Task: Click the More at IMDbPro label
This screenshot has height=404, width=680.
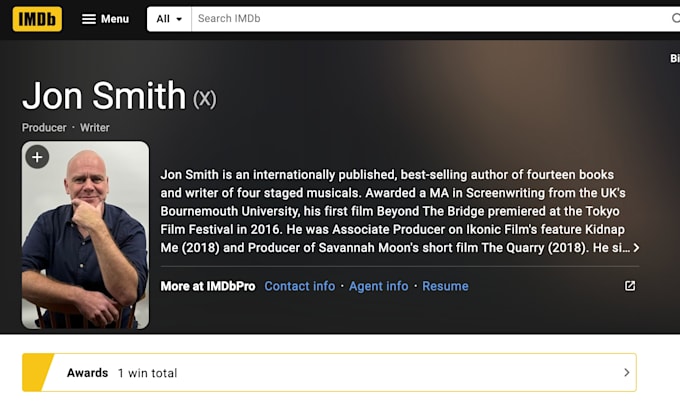Action: (x=208, y=286)
